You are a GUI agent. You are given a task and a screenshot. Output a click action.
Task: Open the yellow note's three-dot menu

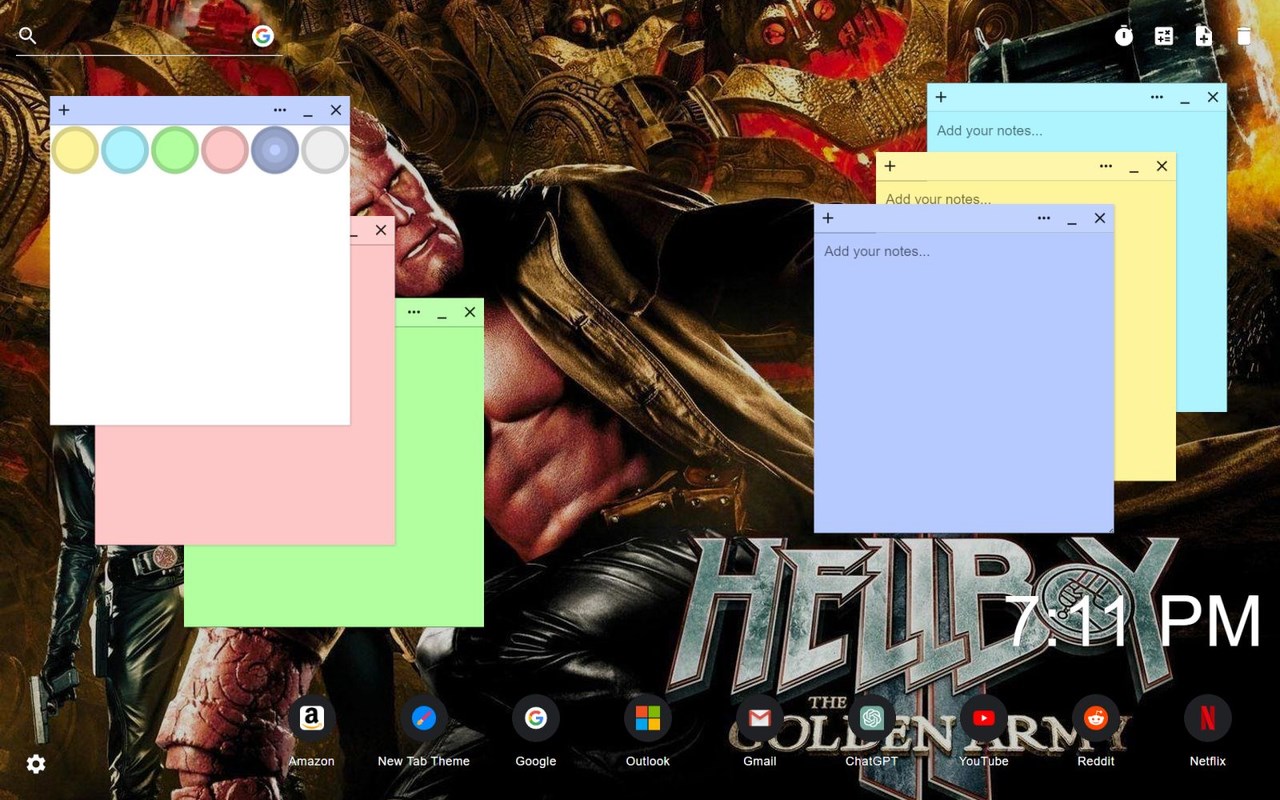1106,166
